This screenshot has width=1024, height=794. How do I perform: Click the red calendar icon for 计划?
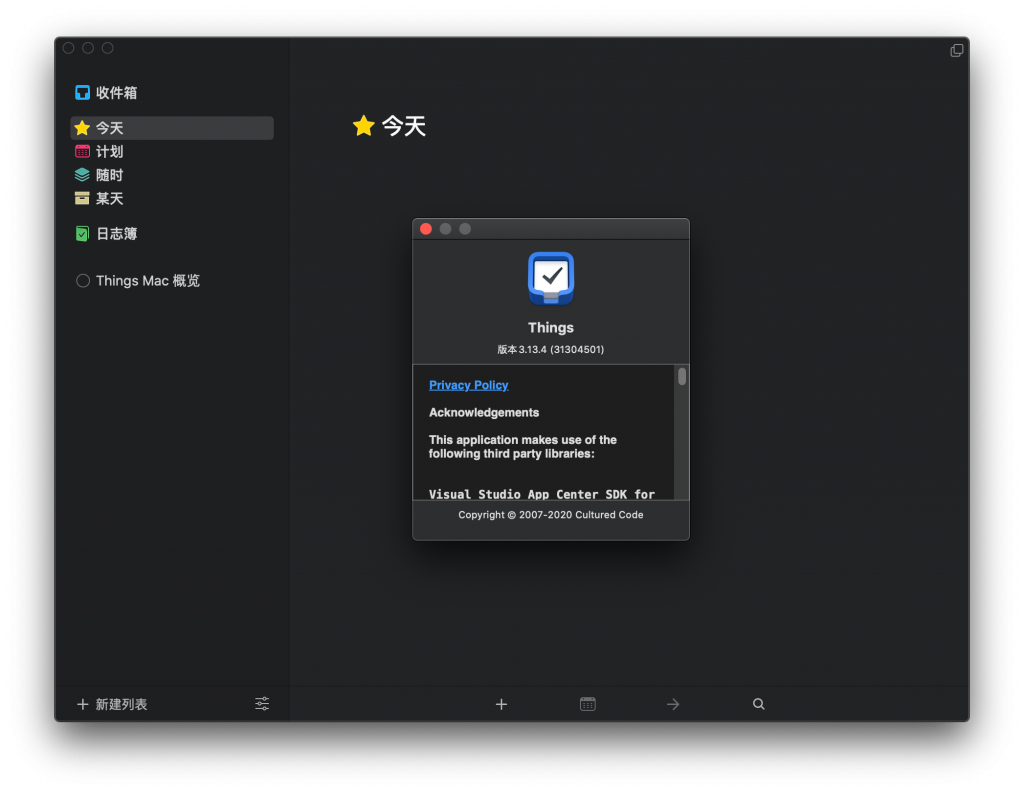(x=82, y=151)
